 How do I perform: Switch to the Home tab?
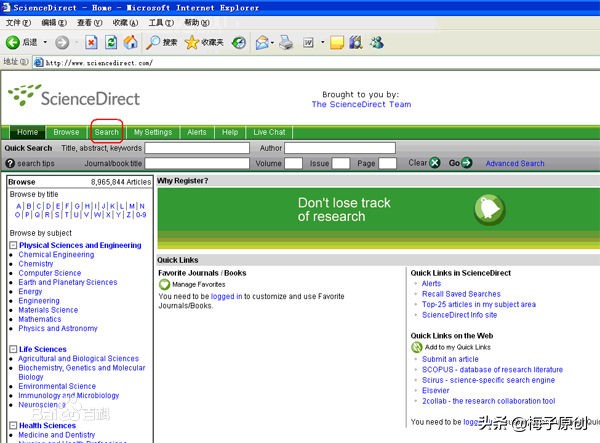pos(28,132)
